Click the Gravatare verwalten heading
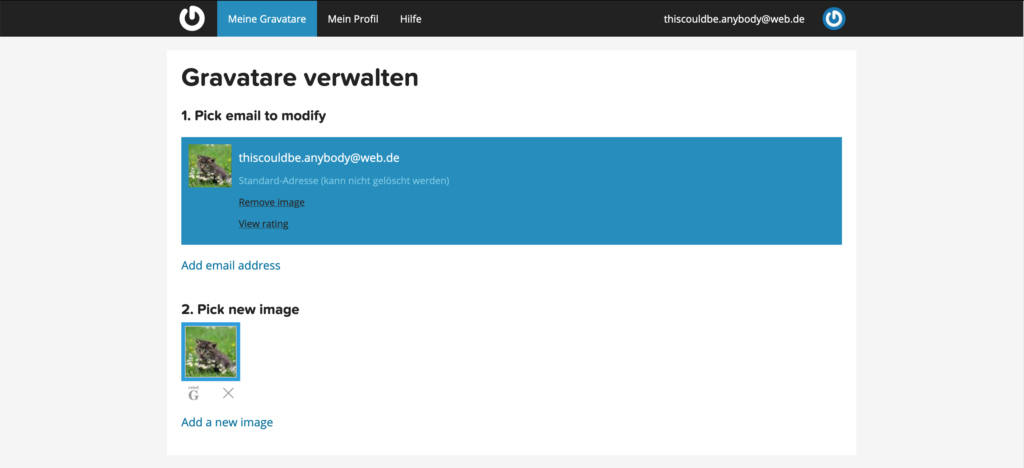This screenshot has height=468, width=1024. (x=300, y=78)
